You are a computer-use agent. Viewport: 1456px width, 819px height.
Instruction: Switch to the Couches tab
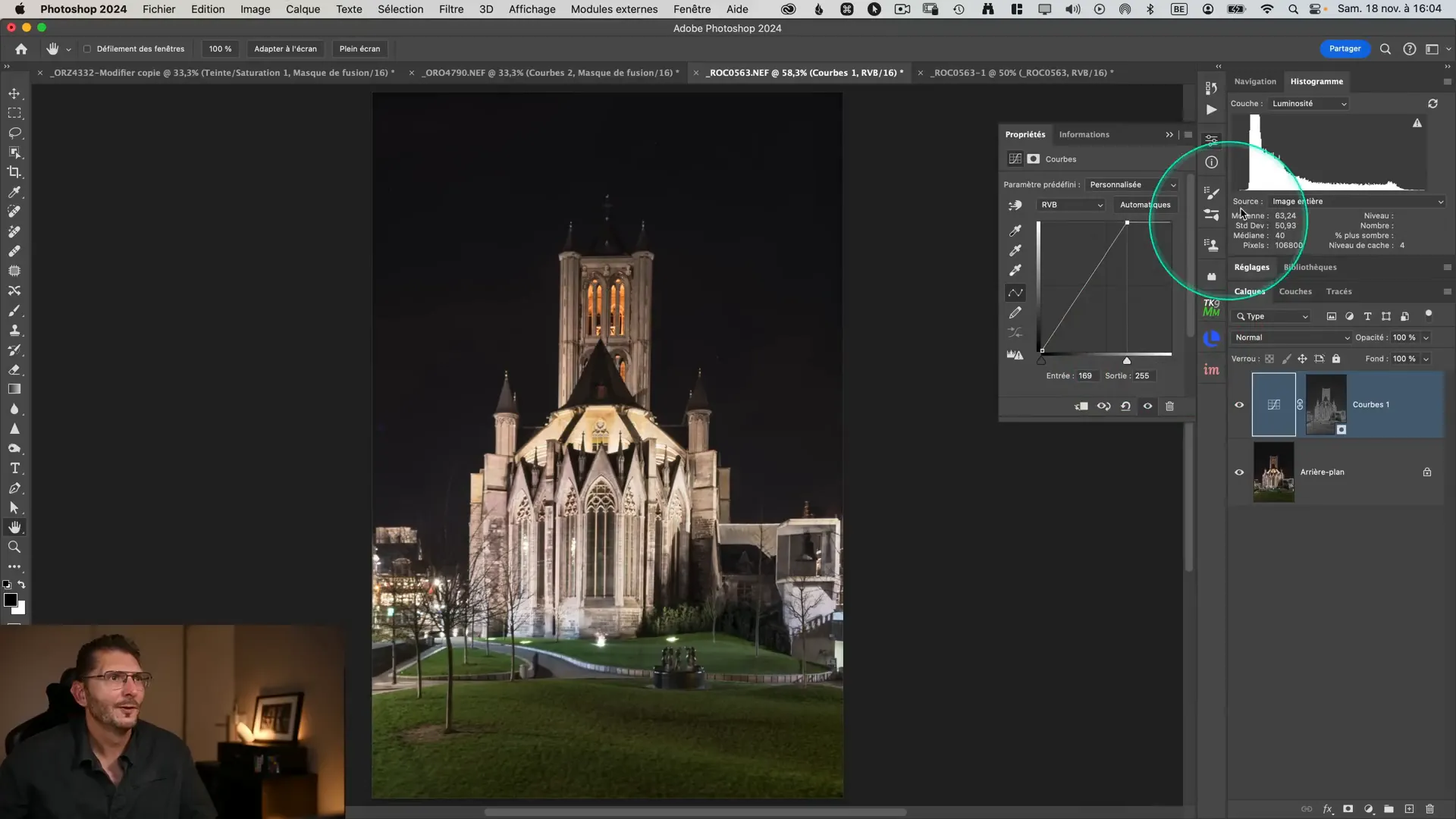click(1295, 291)
